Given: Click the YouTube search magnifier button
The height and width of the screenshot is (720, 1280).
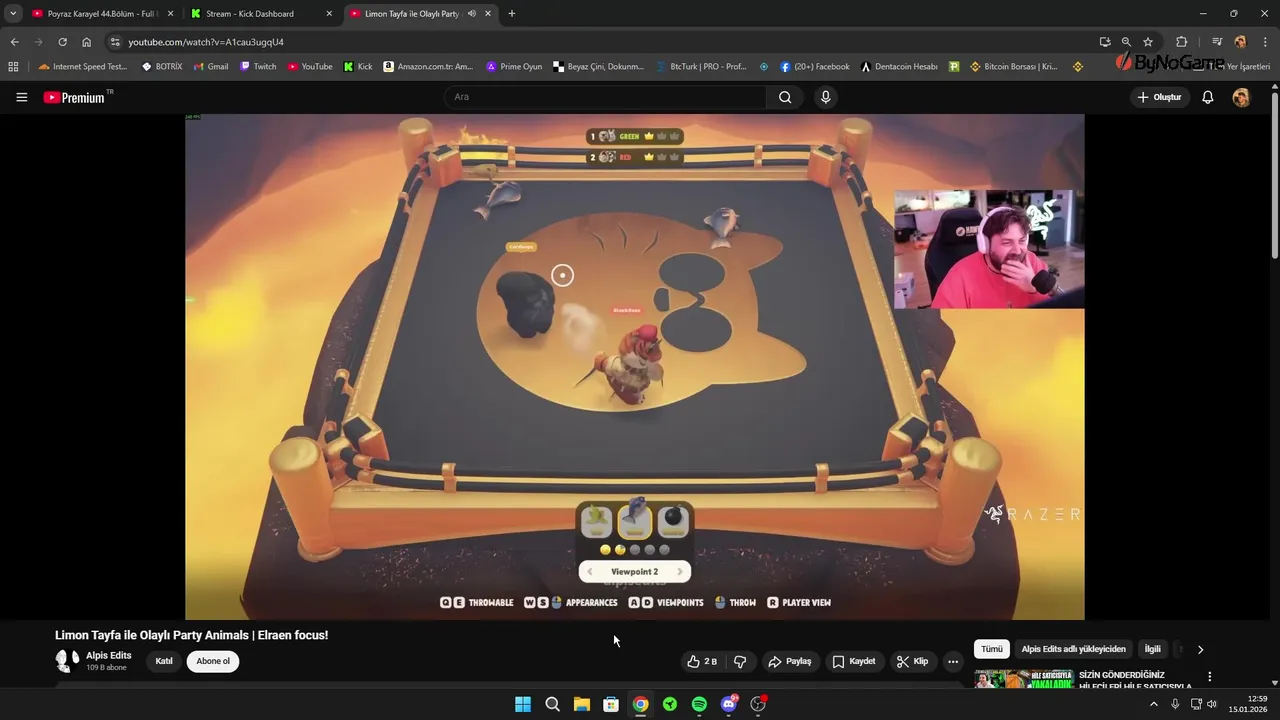Looking at the screenshot, I should click(785, 97).
